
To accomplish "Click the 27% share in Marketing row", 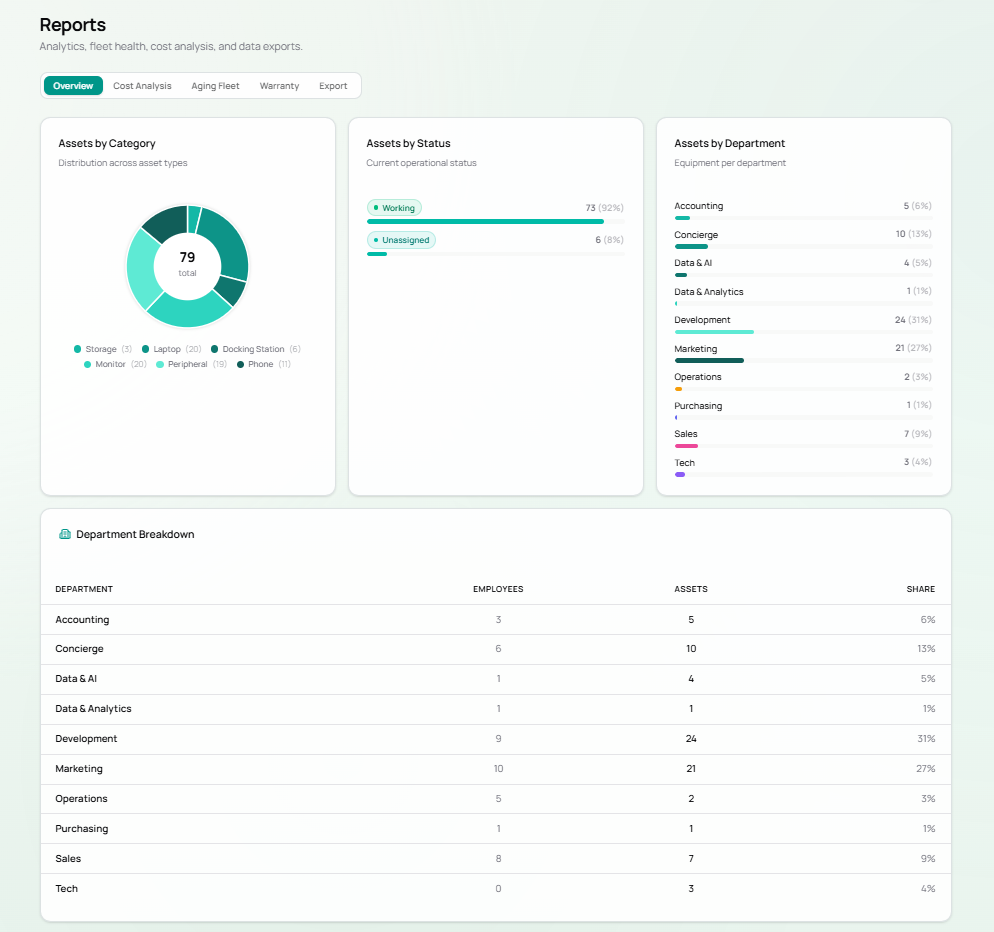I will 926,768.
